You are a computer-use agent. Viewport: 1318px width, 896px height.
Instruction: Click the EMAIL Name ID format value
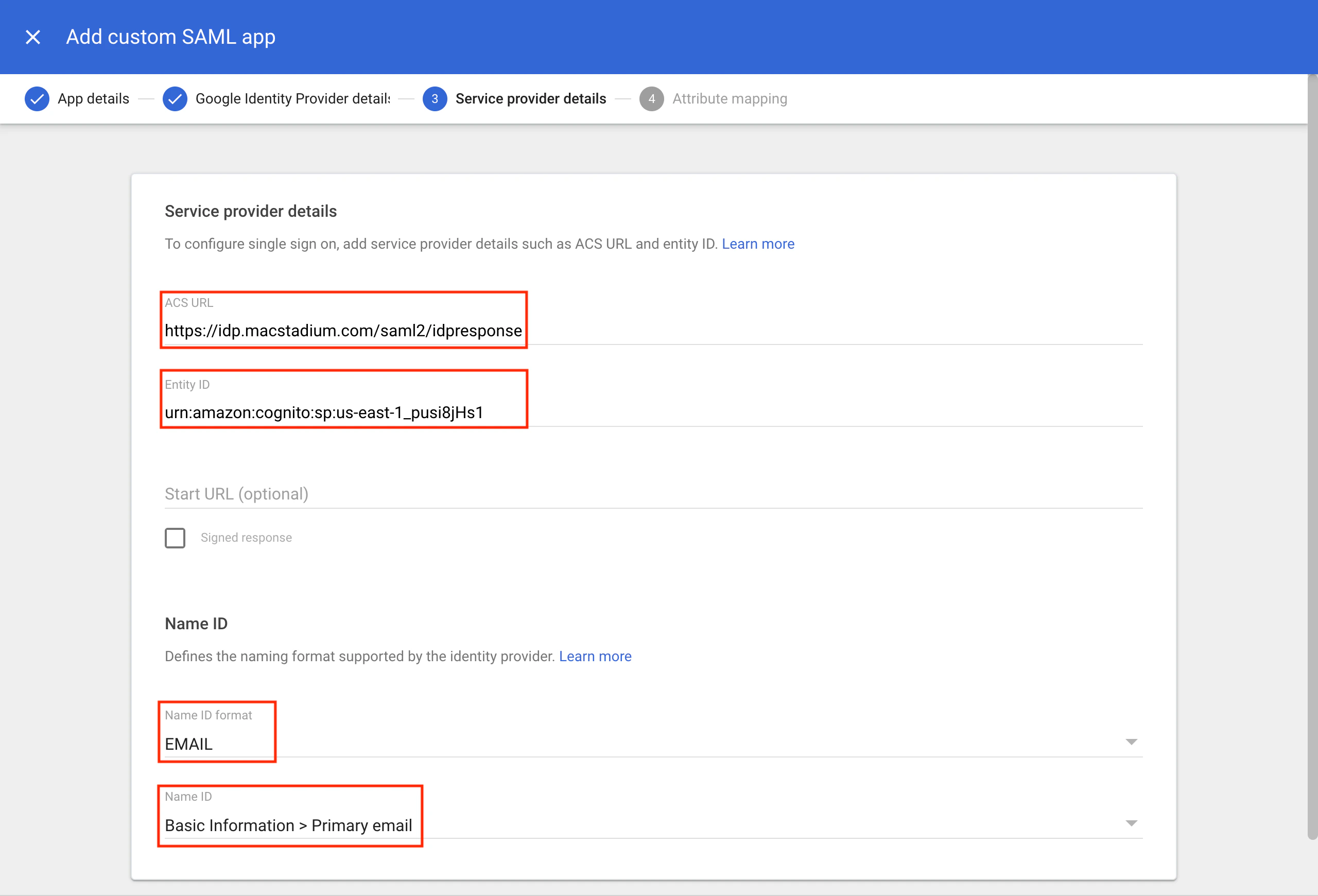[x=189, y=744]
